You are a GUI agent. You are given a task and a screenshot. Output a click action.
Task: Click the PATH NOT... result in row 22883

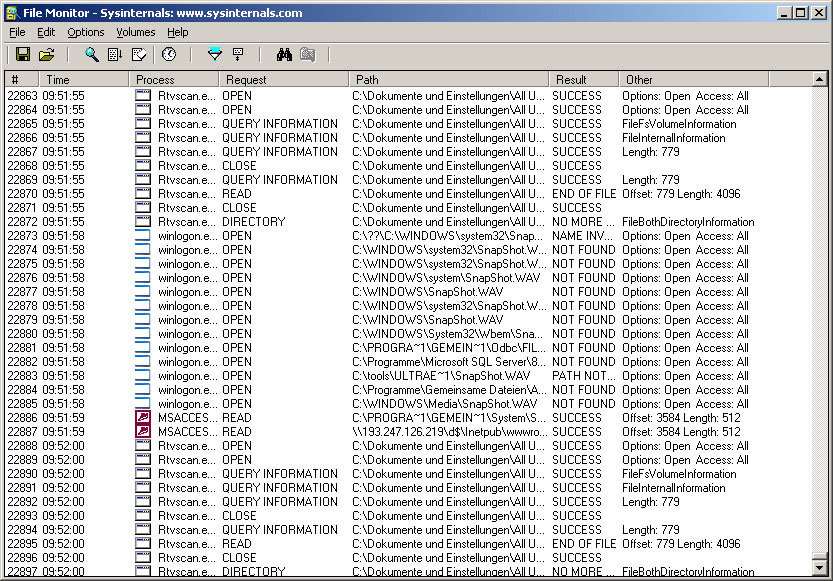tap(583, 376)
